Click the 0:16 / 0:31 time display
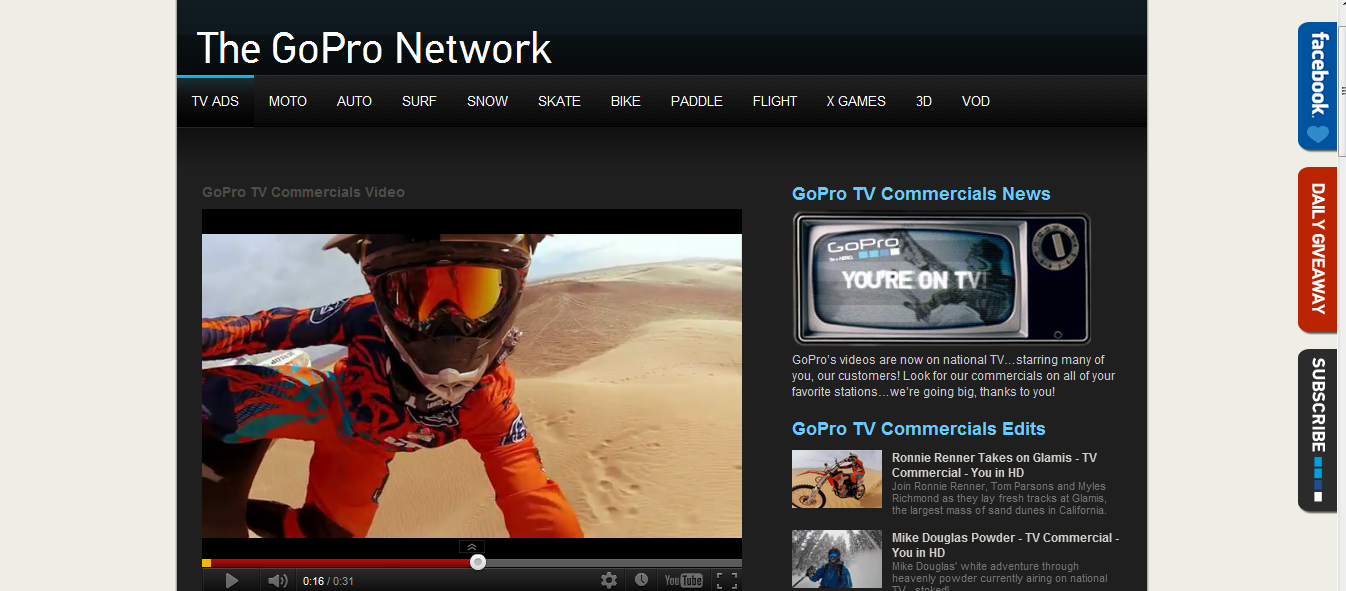This screenshot has width=1346, height=591. pos(329,581)
